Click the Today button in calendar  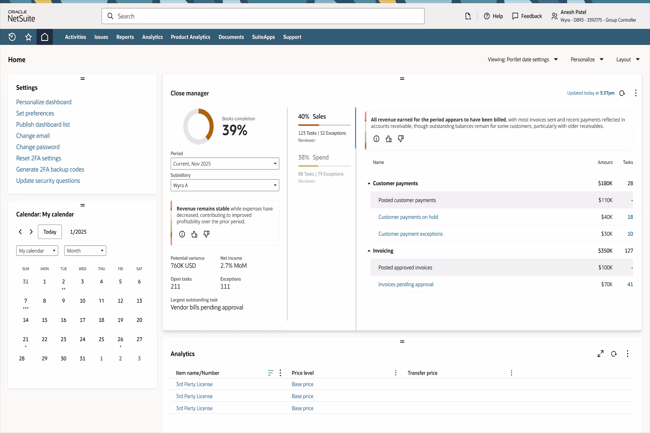(x=49, y=232)
